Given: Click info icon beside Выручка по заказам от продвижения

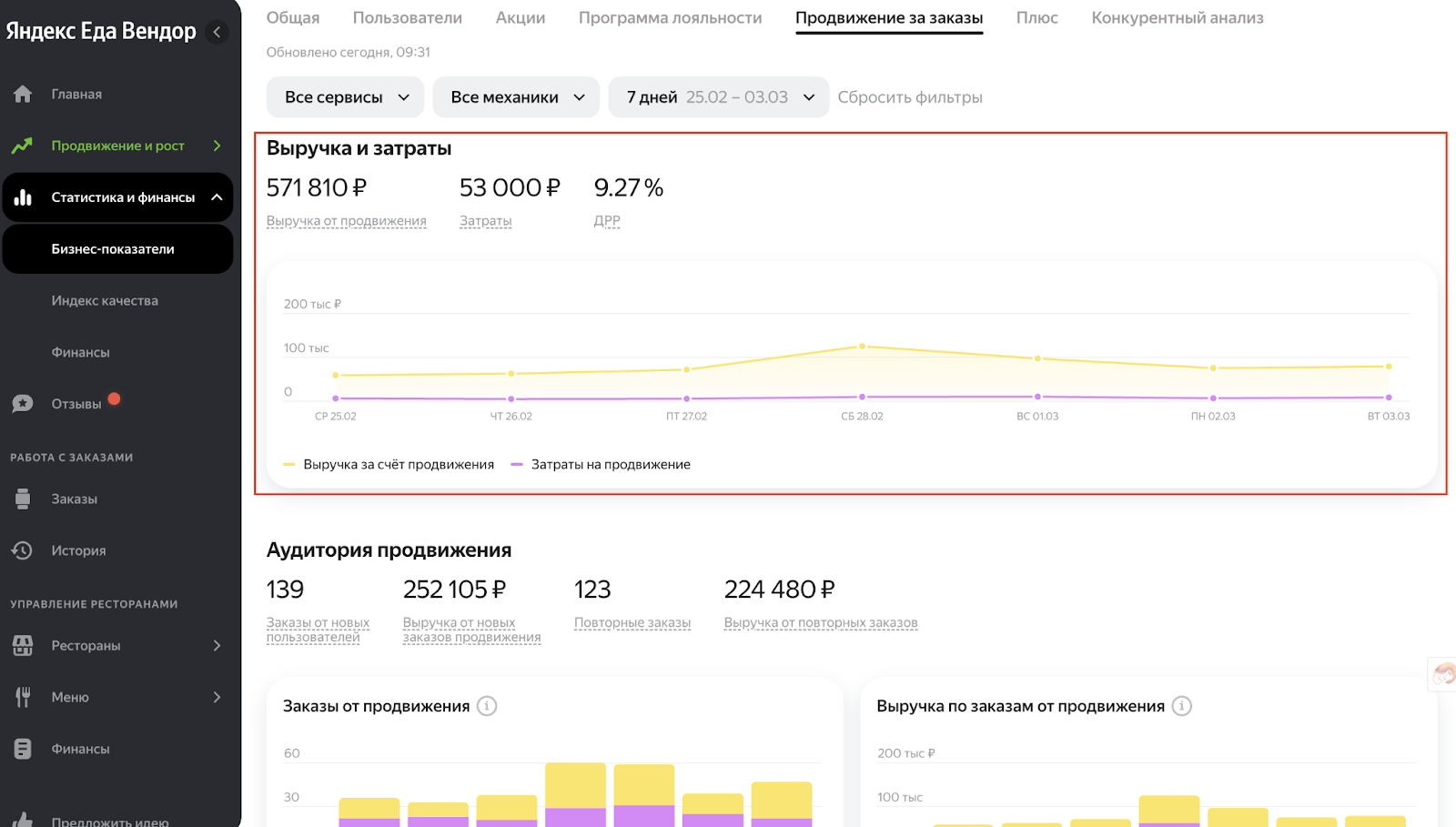Looking at the screenshot, I should (1181, 706).
